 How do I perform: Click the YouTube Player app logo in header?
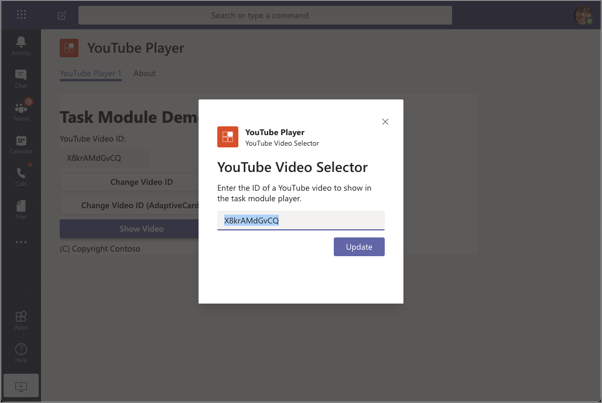(69, 48)
